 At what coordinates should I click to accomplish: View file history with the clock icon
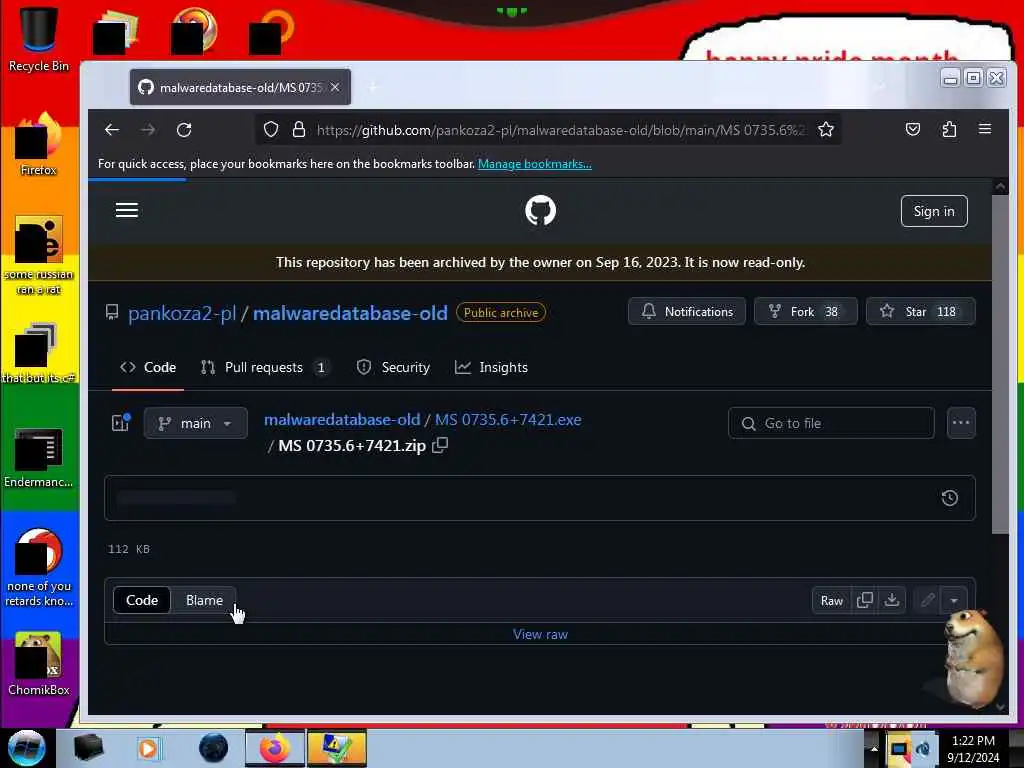pos(950,498)
